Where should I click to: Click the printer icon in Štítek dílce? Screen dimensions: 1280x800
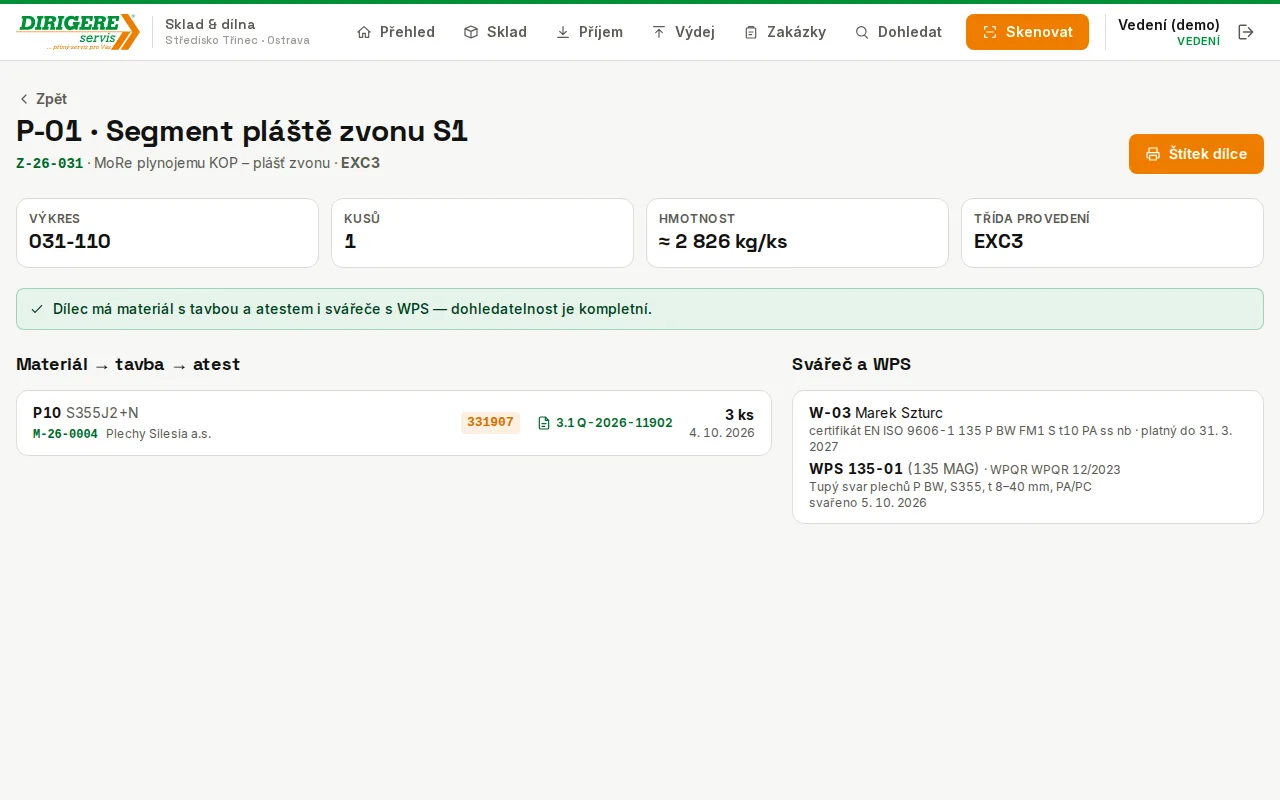click(x=1153, y=154)
